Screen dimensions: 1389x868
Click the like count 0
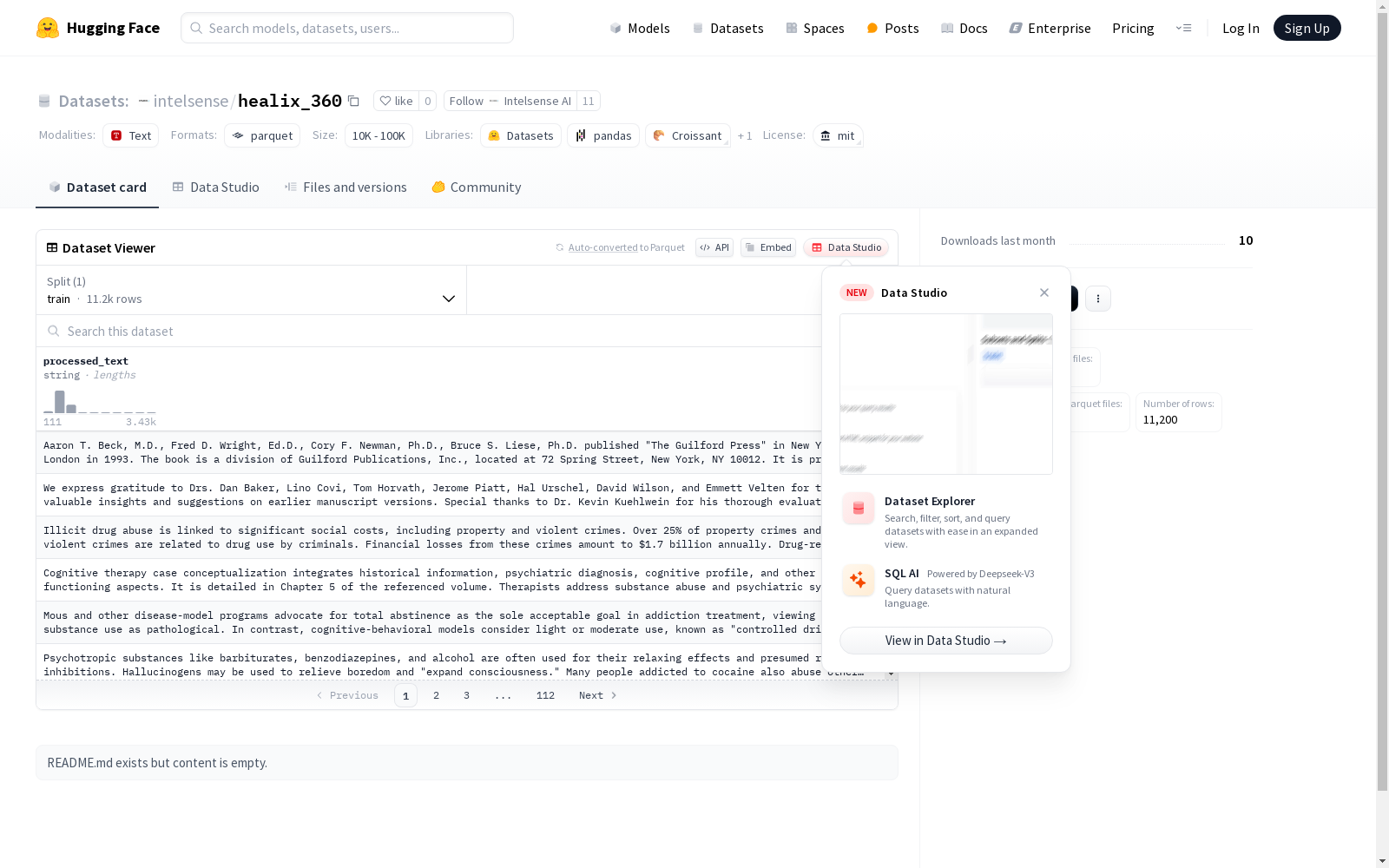pos(427,101)
